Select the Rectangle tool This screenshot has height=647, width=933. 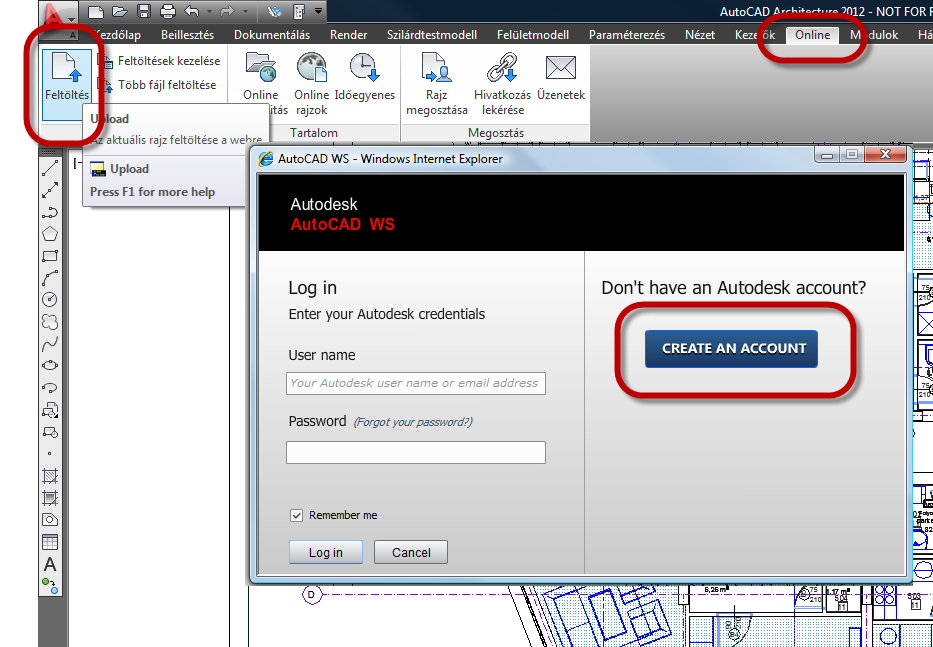tap(50, 256)
